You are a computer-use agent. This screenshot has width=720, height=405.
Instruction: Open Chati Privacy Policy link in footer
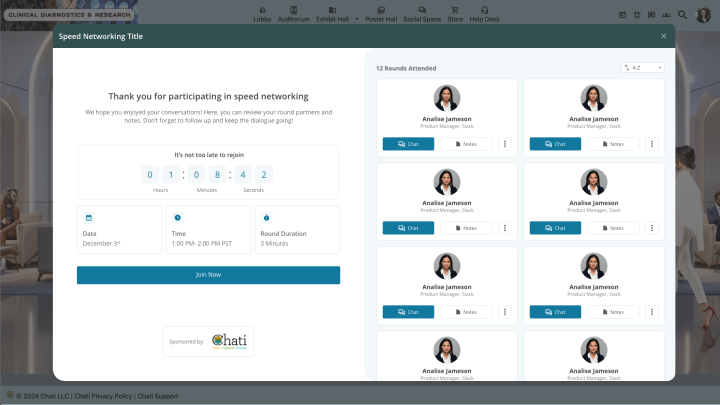pyautogui.click(x=103, y=396)
